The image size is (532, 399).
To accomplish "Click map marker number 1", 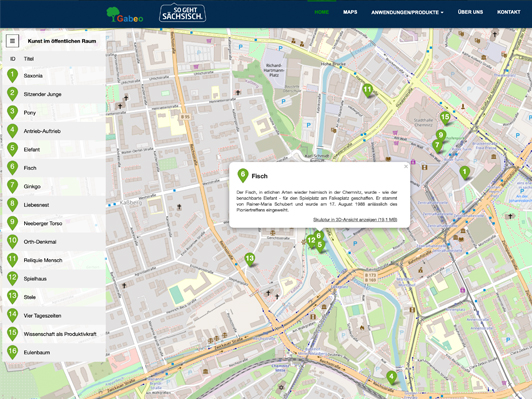I will pos(464,172).
